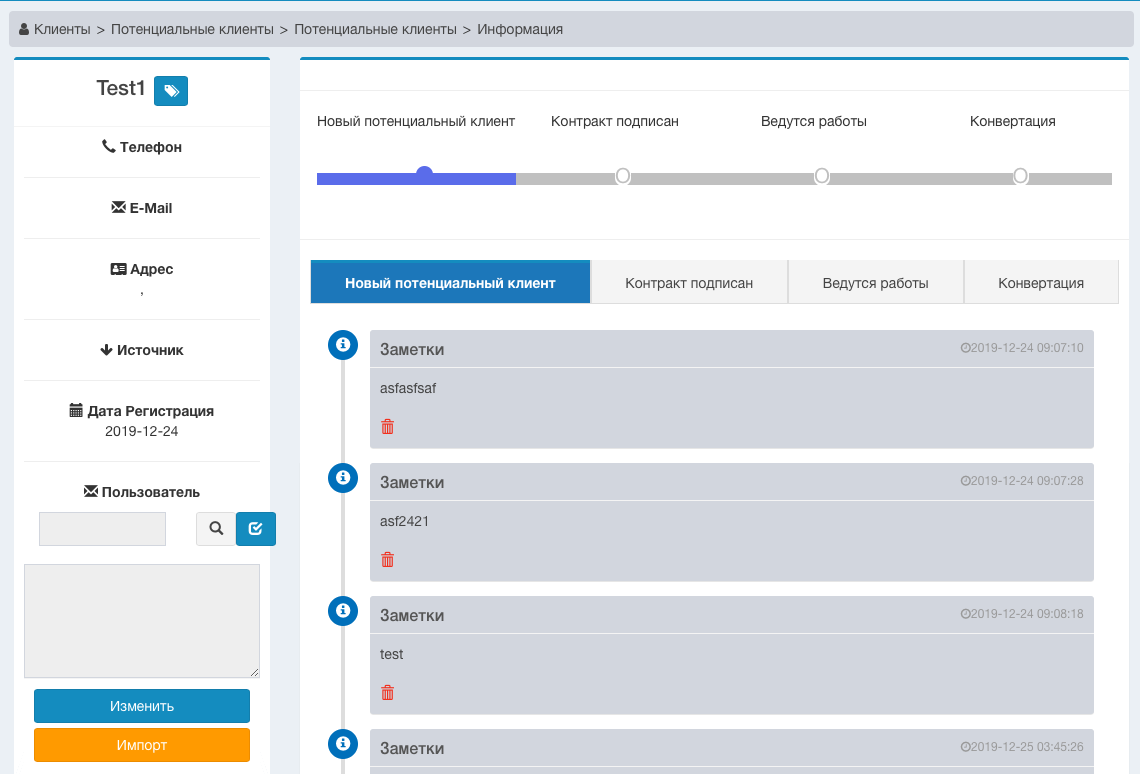Focus the Пользователь text input field
This screenshot has height=774, width=1140.
coord(102,529)
